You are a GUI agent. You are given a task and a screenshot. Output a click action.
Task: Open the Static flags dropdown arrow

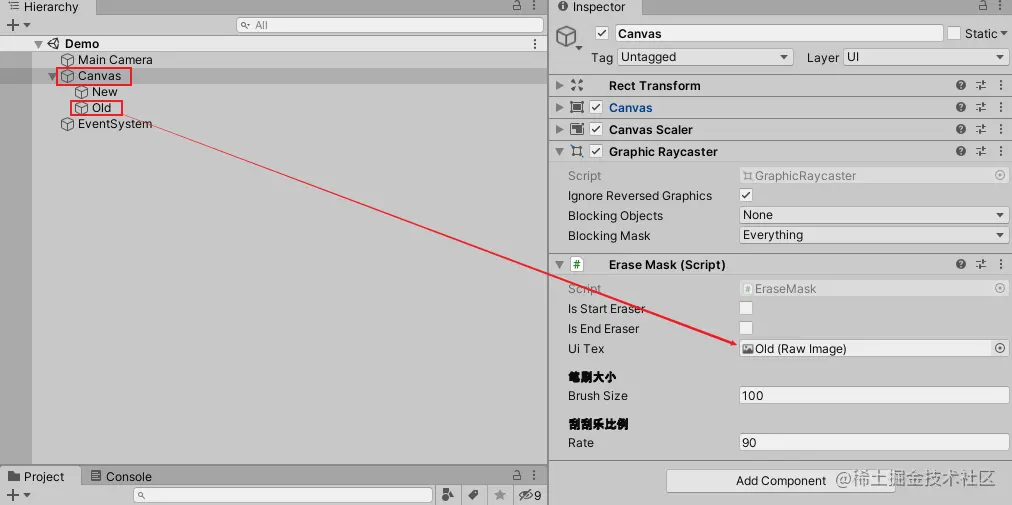(x=1004, y=34)
